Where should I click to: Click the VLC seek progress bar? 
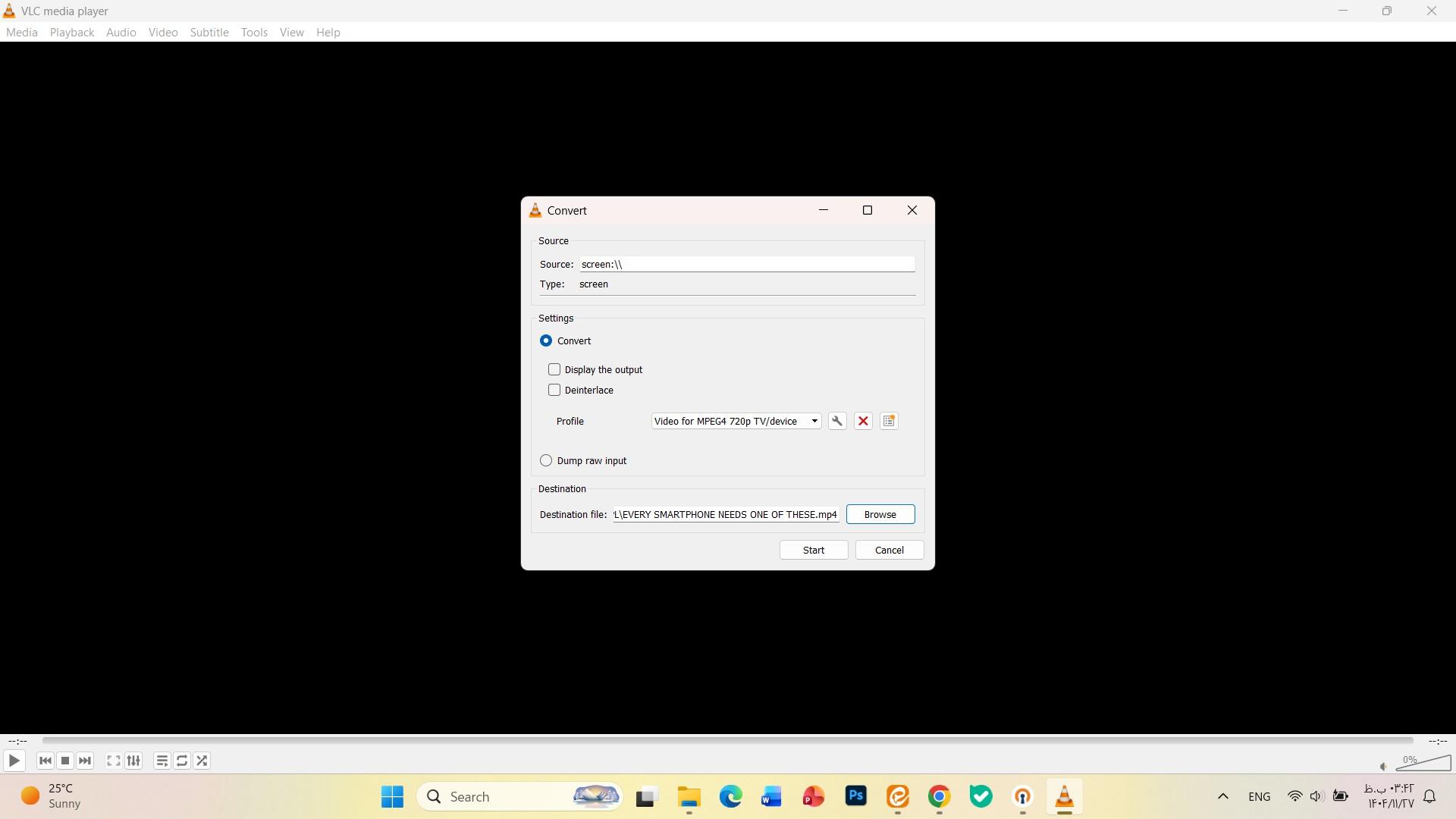[x=728, y=740]
